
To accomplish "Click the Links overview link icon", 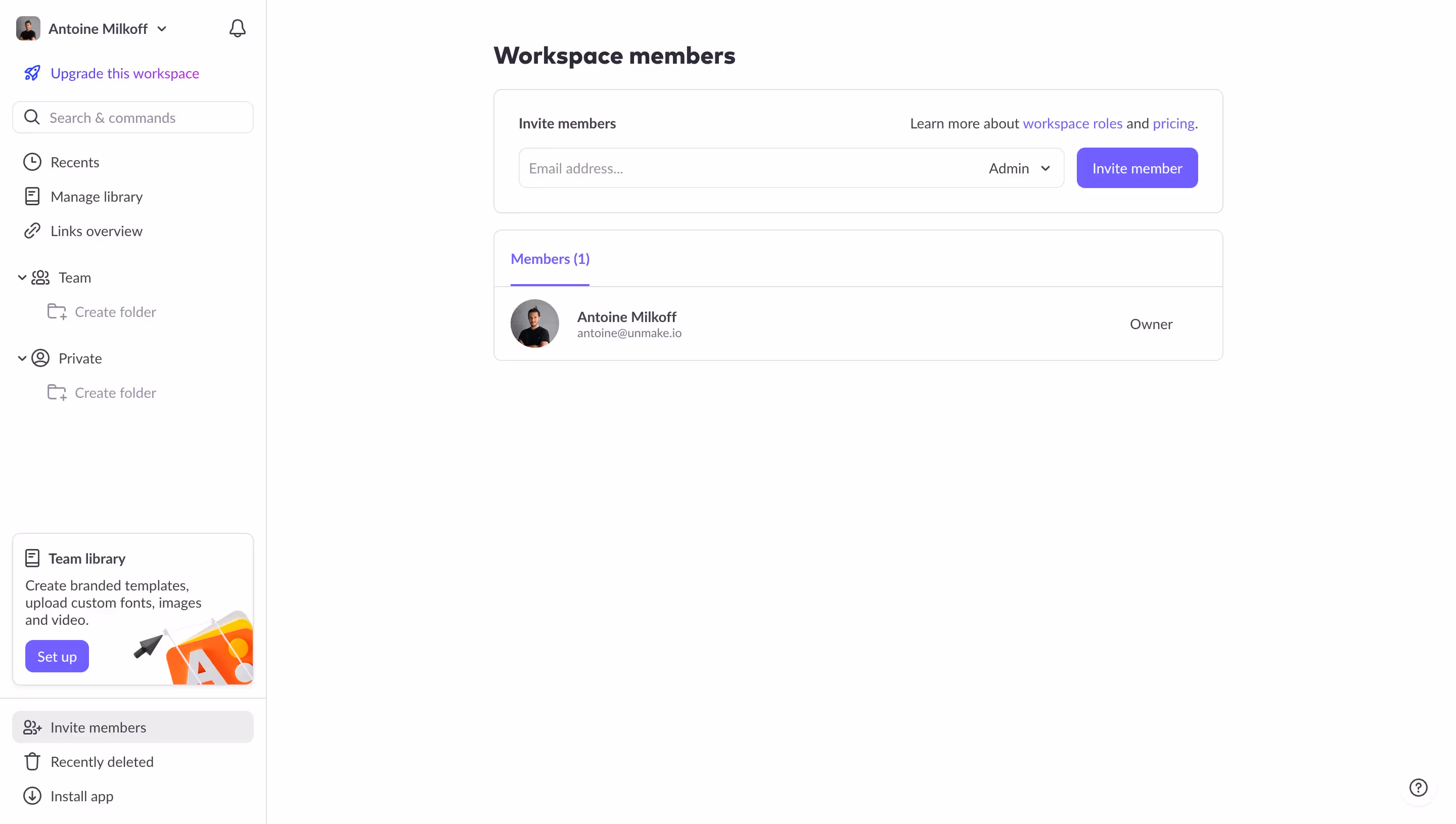I will click(x=32, y=231).
